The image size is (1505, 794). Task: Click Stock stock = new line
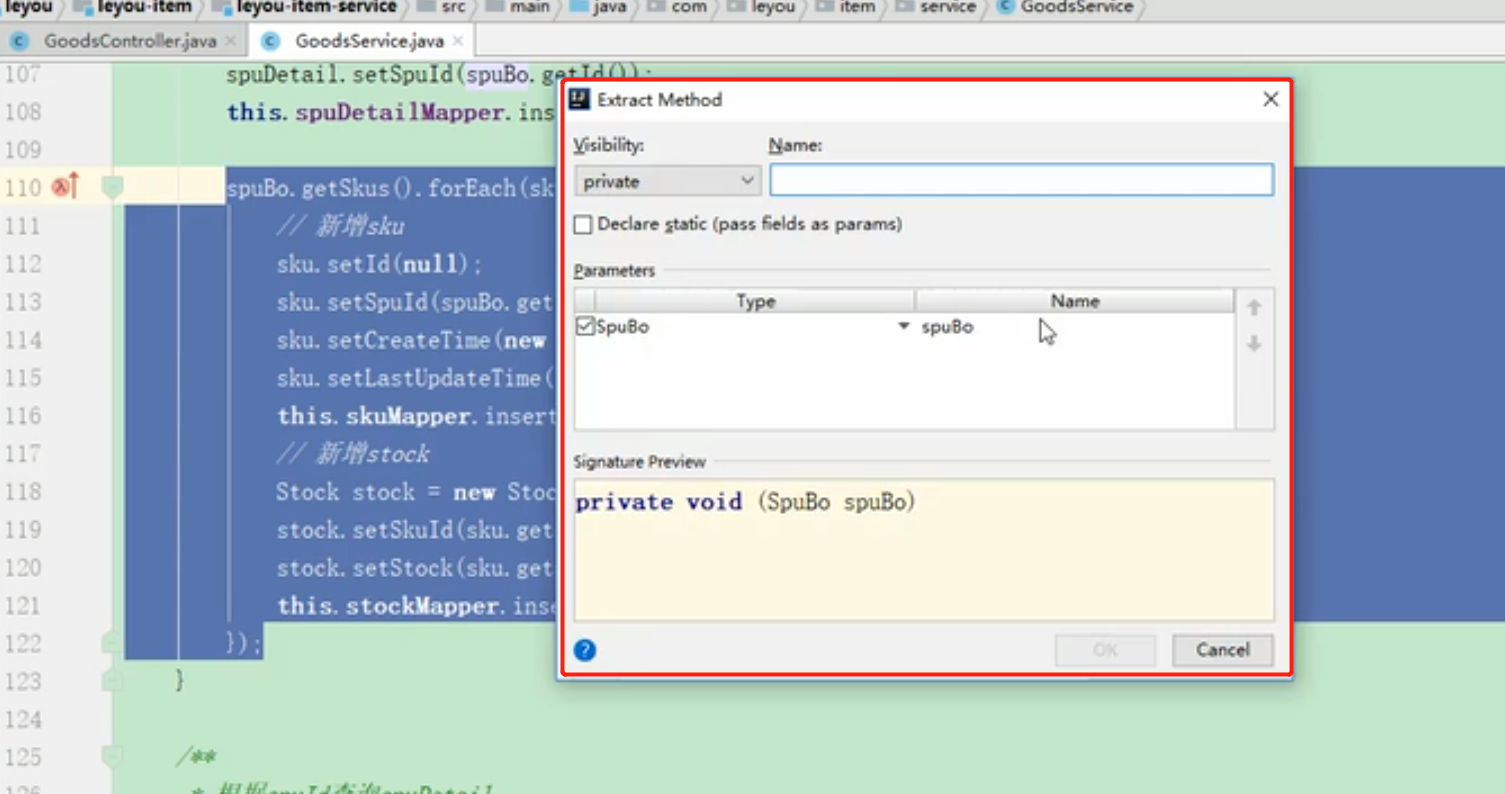click(x=415, y=492)
